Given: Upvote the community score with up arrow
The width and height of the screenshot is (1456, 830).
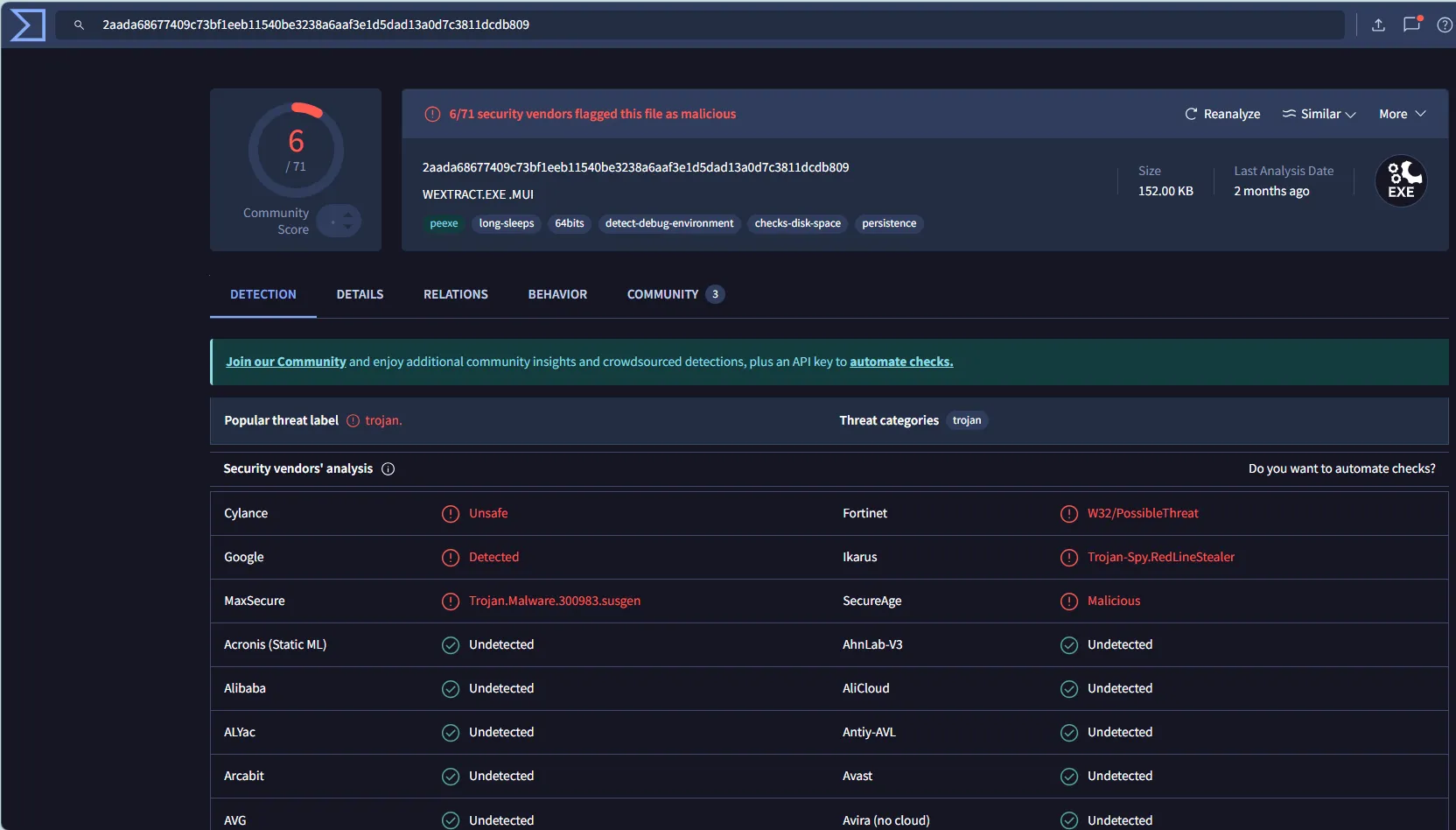Looking at the screenshot, I should pyautogui.click(x=347, y=214).
